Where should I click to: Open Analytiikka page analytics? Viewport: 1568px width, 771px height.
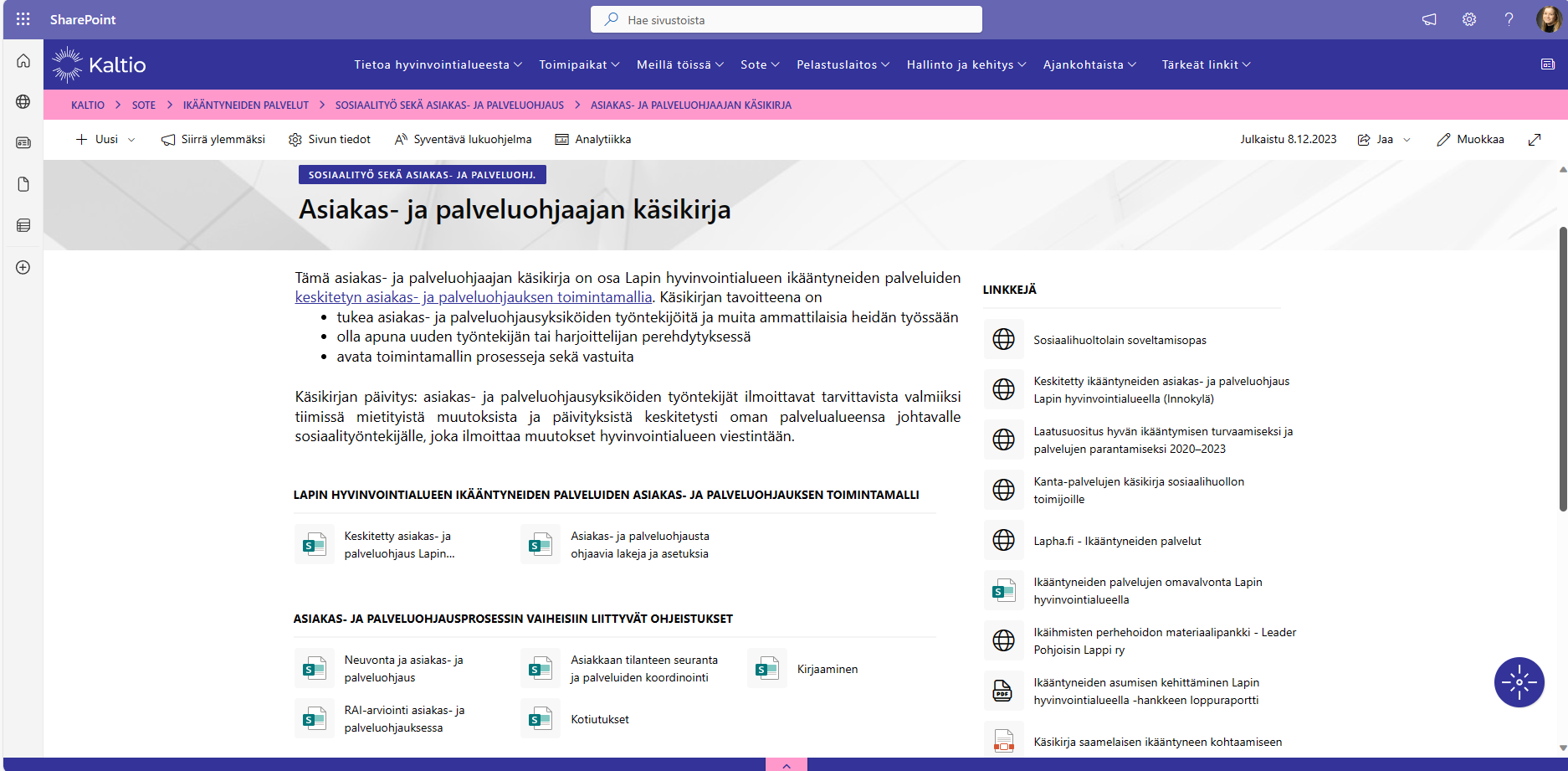tap(593, 140)
